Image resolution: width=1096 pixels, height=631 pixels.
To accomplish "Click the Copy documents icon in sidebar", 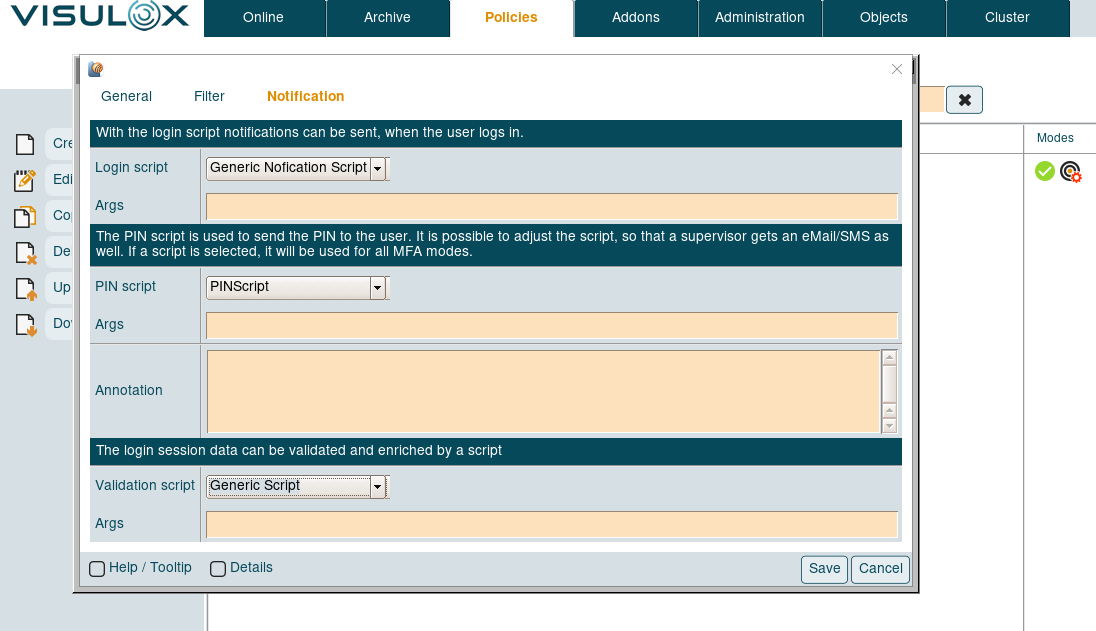I will [x=25, y=216].
